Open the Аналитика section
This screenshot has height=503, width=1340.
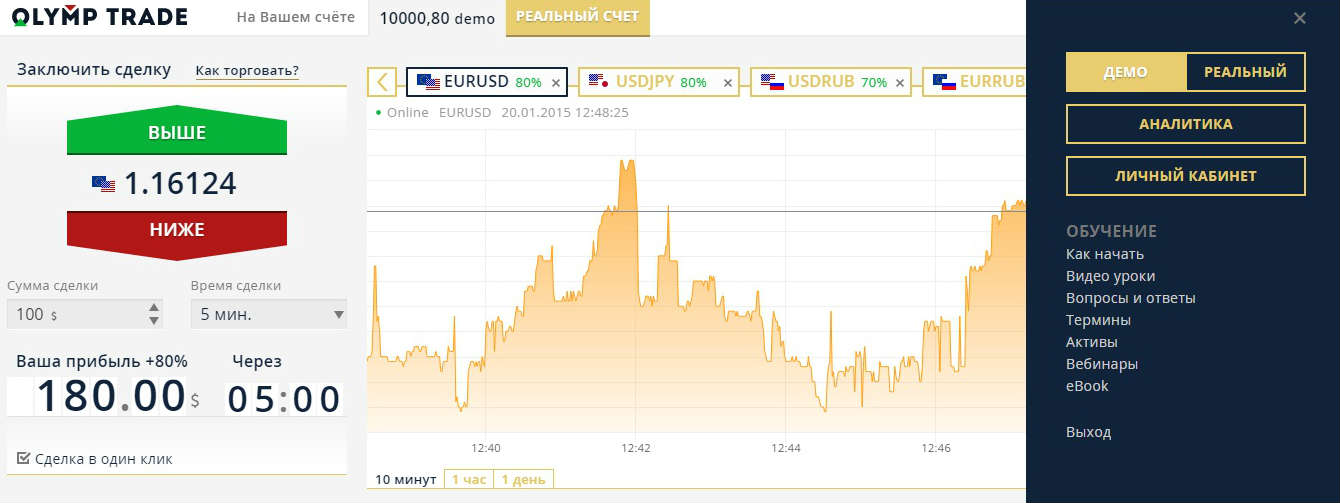[x=1185, y=124]
